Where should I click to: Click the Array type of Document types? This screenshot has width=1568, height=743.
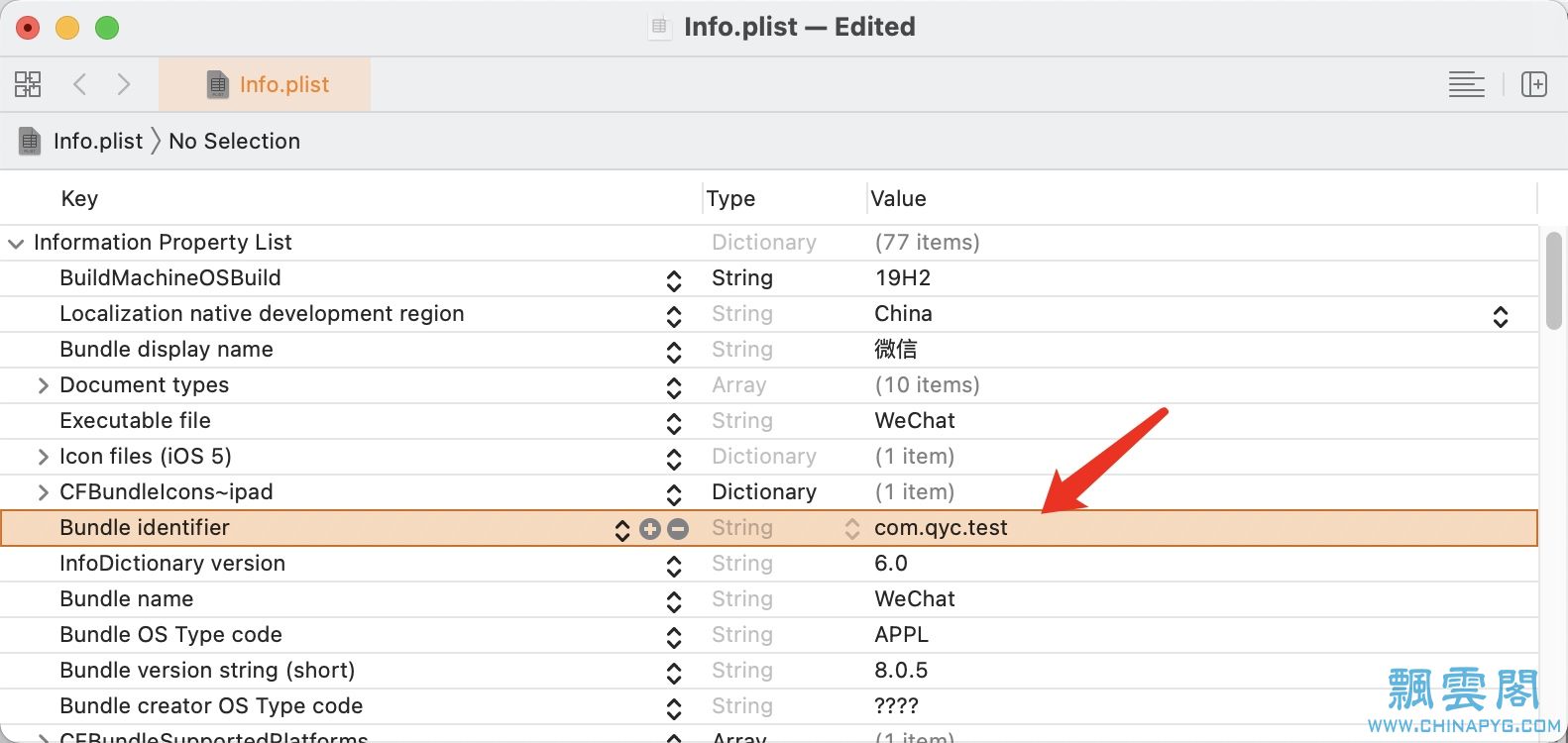[739, 385]
